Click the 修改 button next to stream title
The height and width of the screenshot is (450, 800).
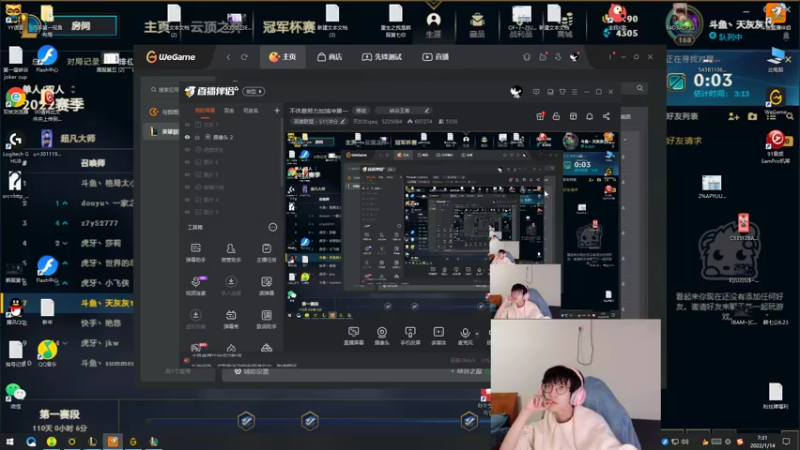pyautogui.click(x=361, y=110)
